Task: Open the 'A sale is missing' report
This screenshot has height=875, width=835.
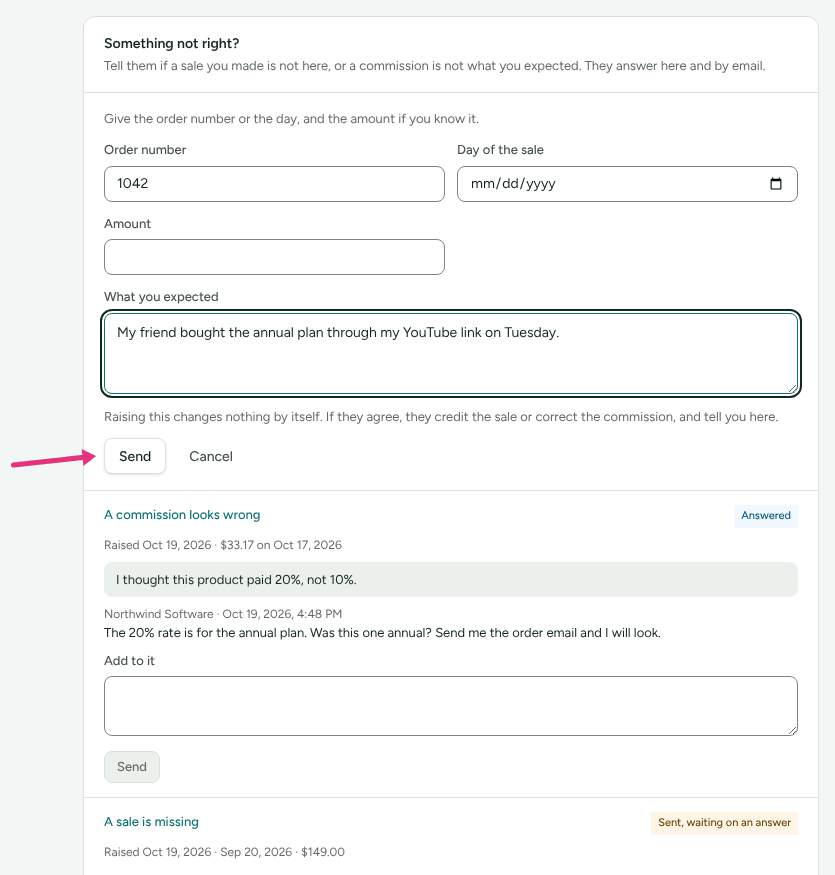Action: (x=151, y=822)
